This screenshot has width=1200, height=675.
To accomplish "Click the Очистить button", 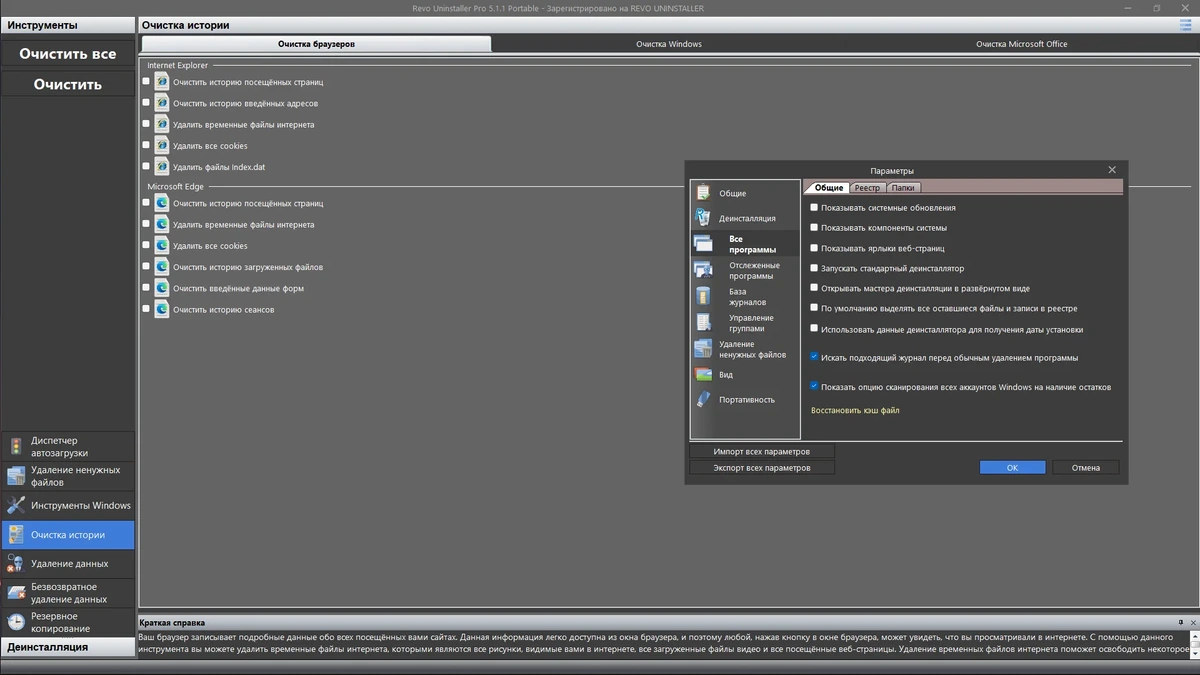I will pos(68,84).
